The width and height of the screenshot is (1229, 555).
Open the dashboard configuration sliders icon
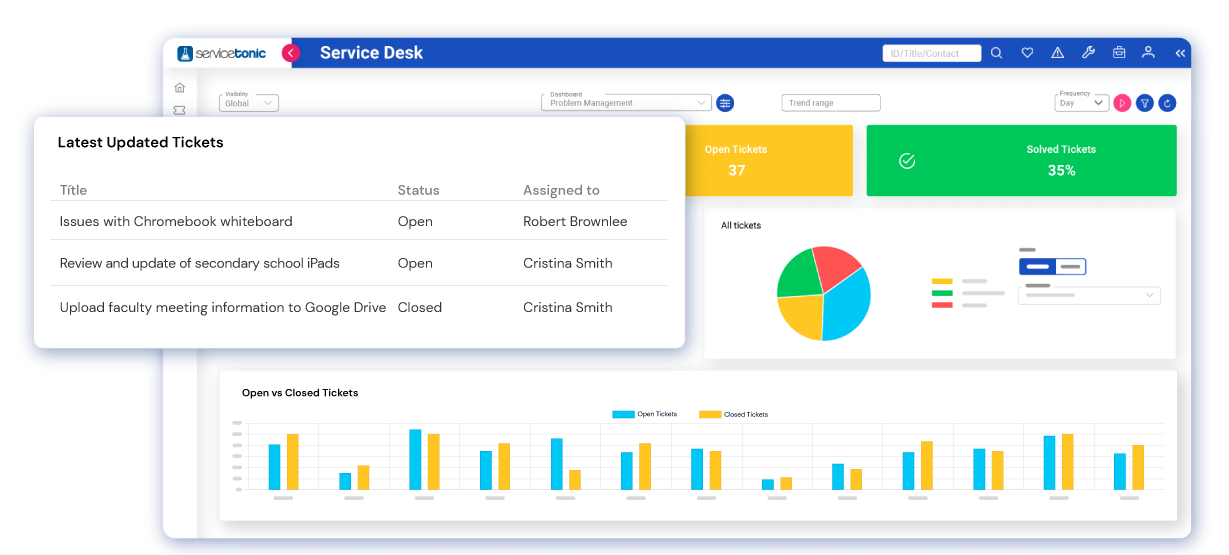click(726, 103)
